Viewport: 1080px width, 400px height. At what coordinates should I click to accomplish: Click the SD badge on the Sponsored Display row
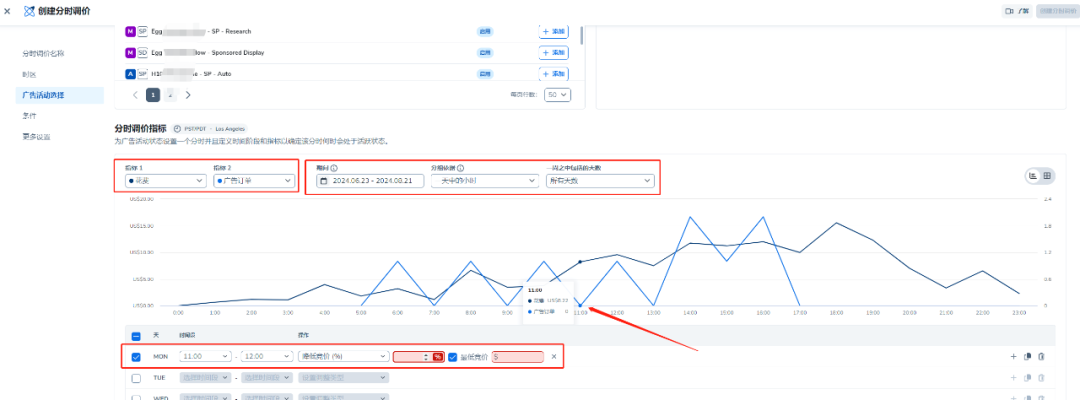tap(143, 52)
